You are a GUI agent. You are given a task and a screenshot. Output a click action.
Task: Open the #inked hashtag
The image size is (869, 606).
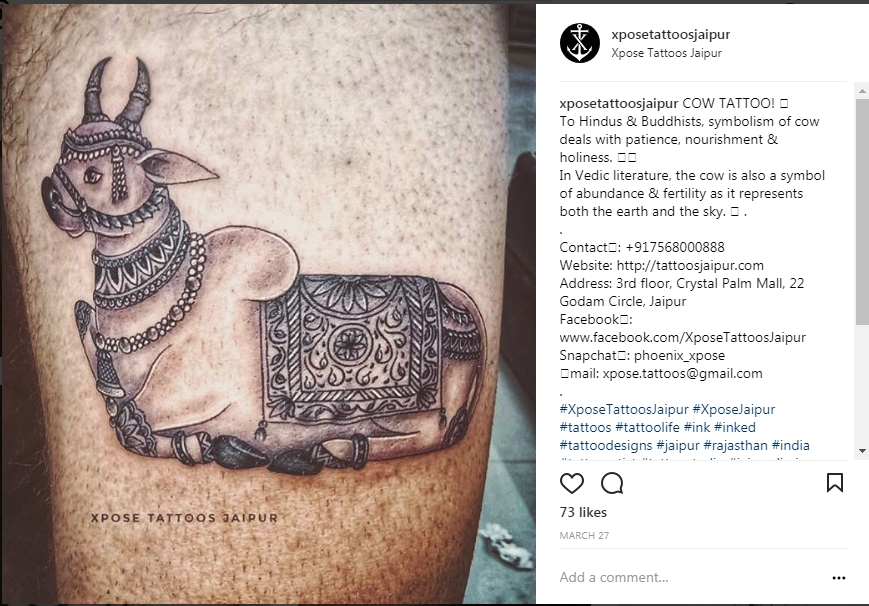(735, 427)
